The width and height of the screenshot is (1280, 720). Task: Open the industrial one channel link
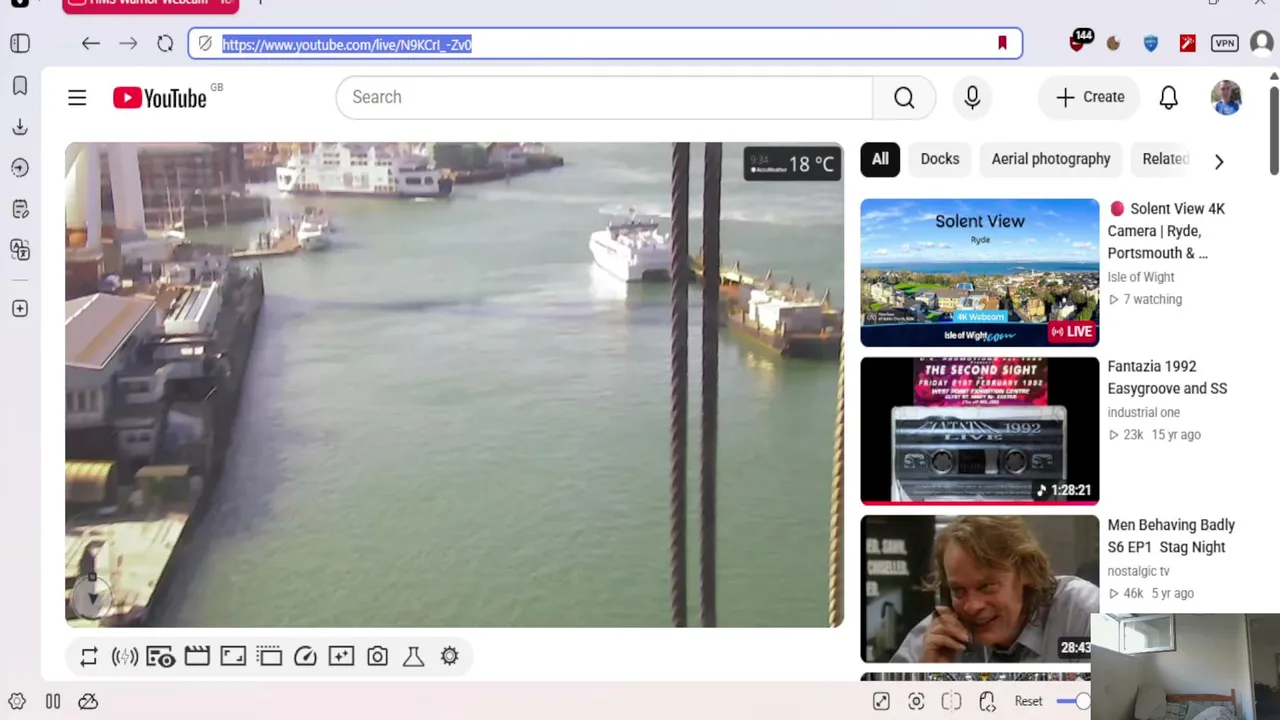pyautogui.click(x=1144, y=412)
